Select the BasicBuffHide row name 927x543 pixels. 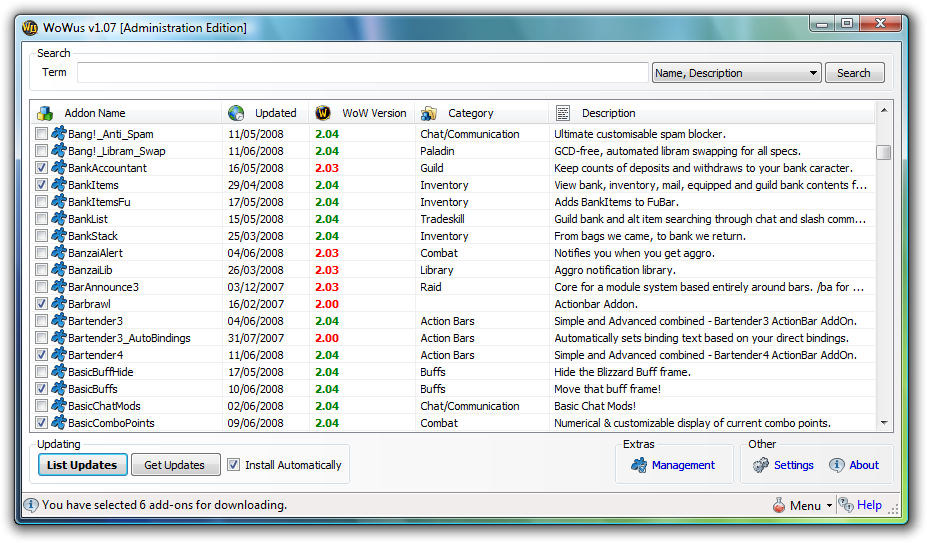[101, 372]
